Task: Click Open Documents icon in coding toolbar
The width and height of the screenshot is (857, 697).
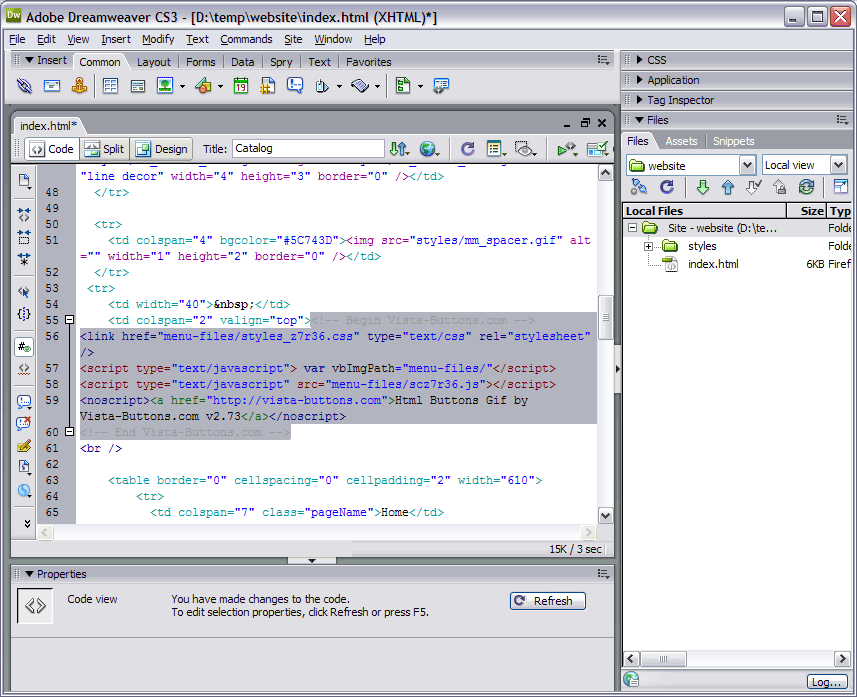Action: click(x=24, y=181)
